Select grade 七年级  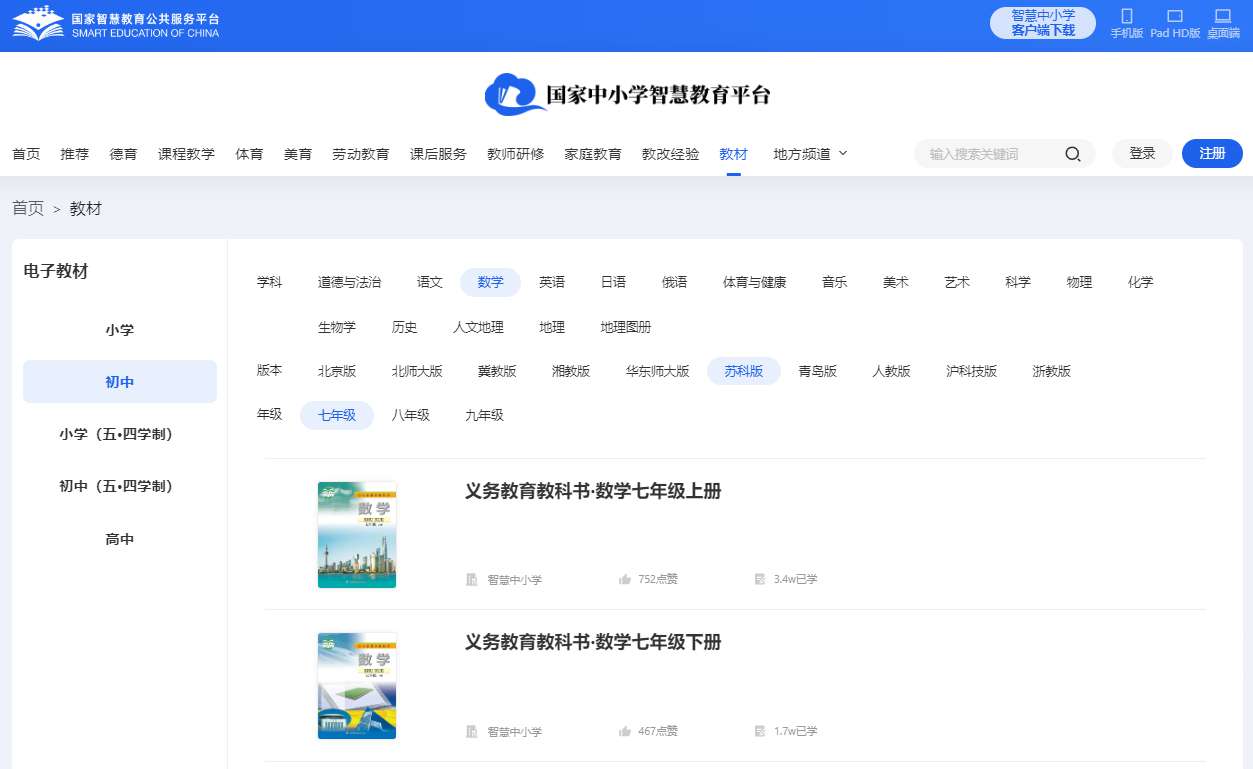click(336, 415)
